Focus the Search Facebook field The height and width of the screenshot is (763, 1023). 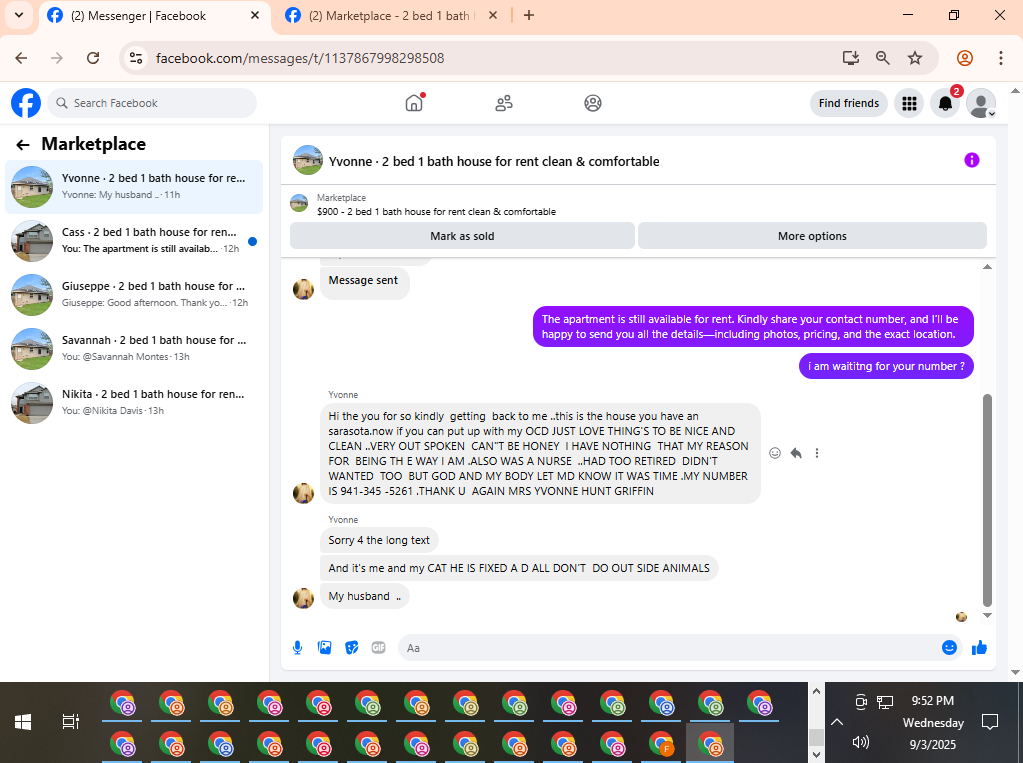click(152, 103)
